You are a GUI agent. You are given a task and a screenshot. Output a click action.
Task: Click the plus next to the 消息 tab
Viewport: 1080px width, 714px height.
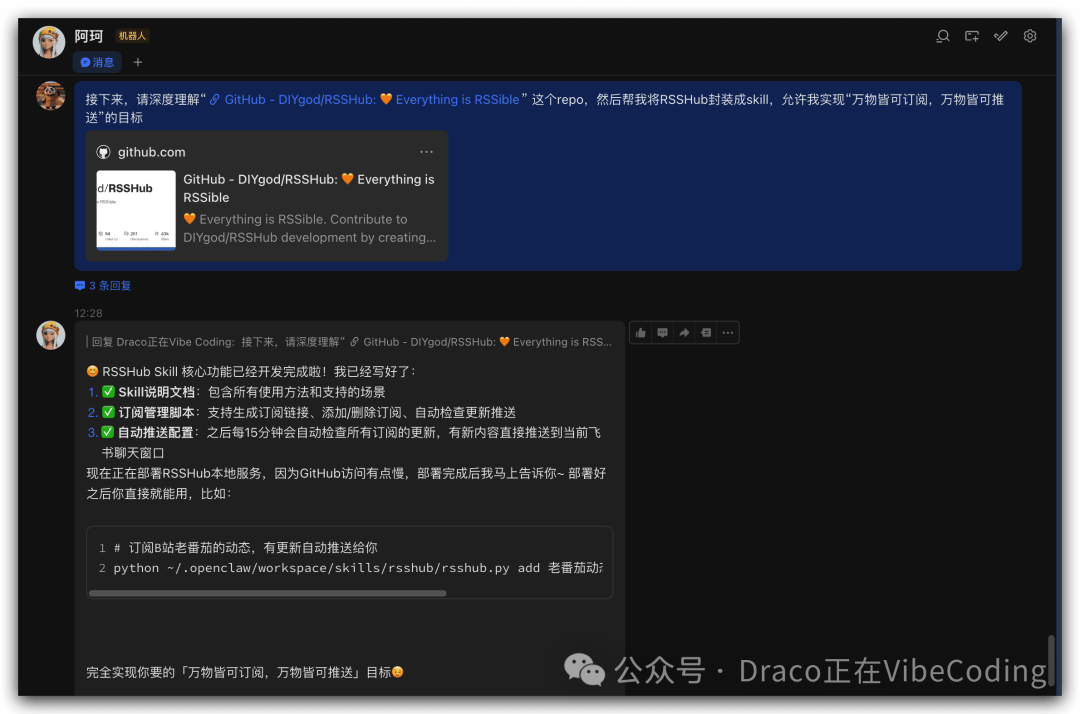click(135, 61)
